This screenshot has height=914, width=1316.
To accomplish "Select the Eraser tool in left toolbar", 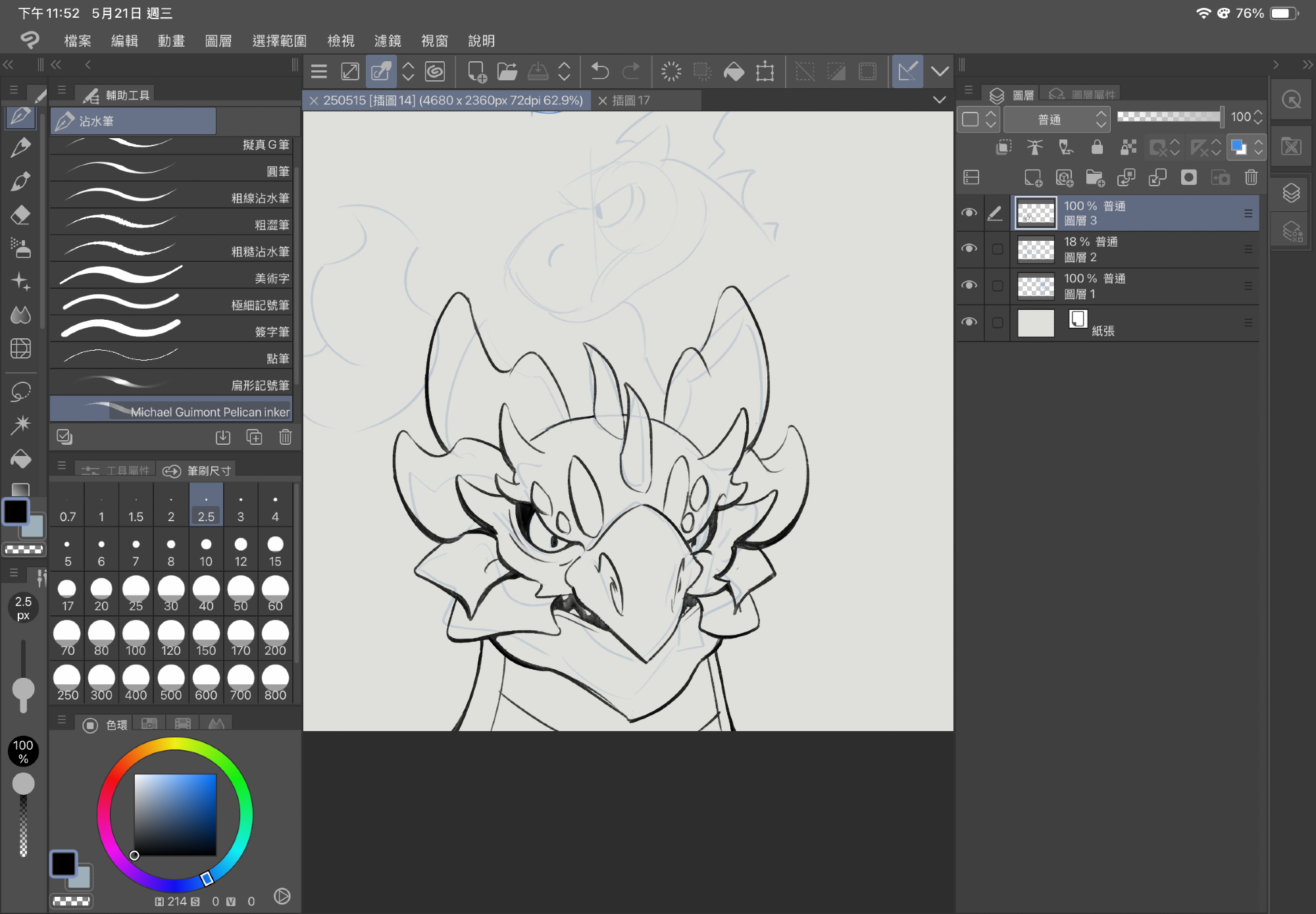I will 20,215.
